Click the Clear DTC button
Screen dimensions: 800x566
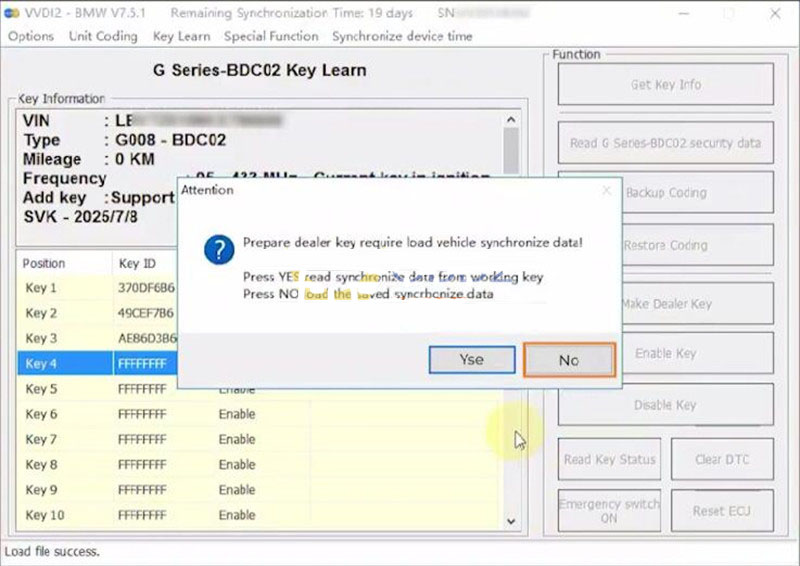[x=722, y=459]
